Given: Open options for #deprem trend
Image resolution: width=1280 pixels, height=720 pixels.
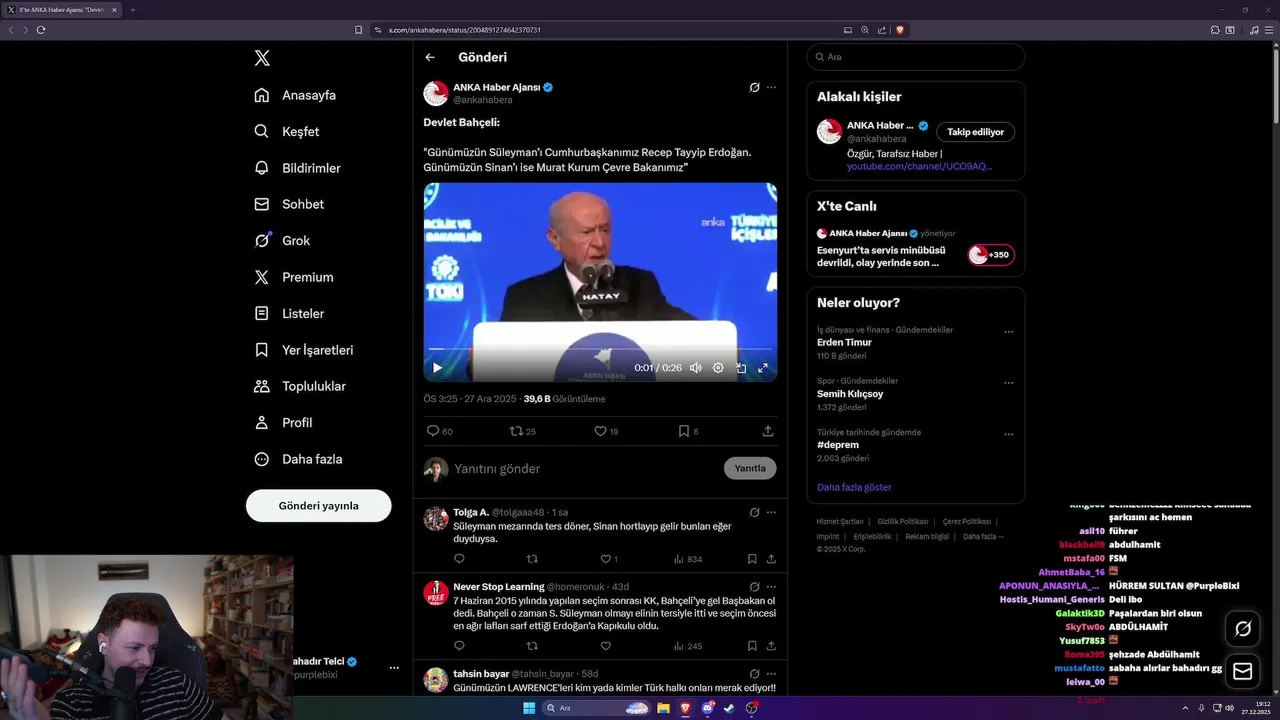Looking at the screenshot, I should [x=1008, y=434].
